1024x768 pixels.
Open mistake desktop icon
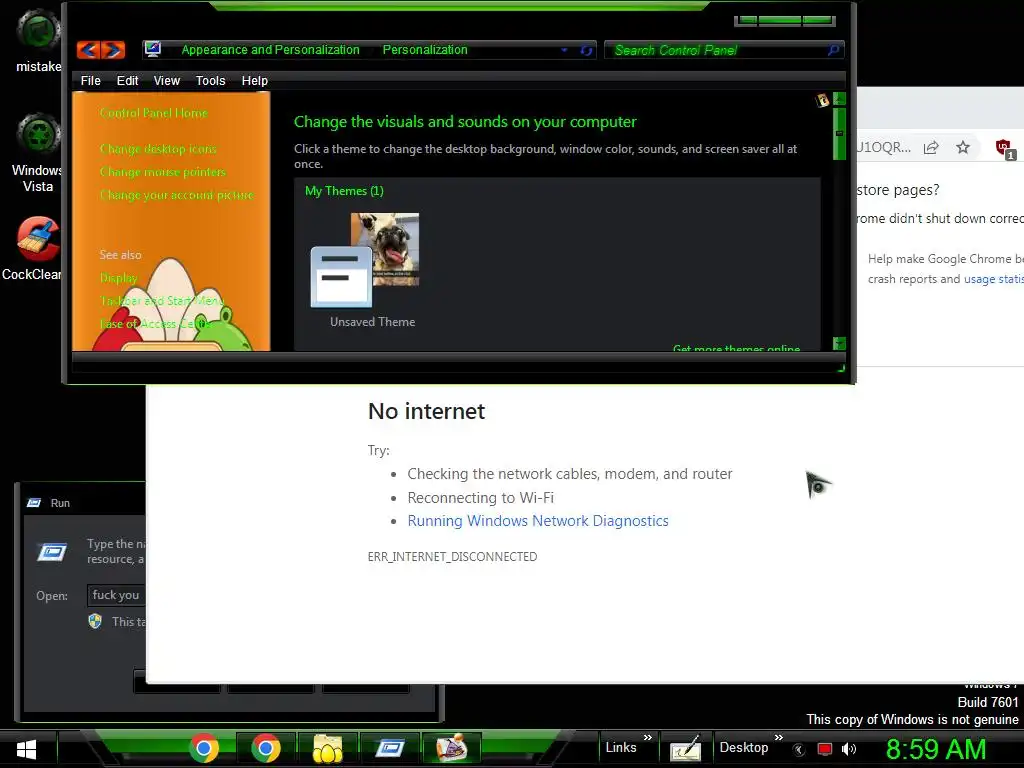click(x=39, y=40)
